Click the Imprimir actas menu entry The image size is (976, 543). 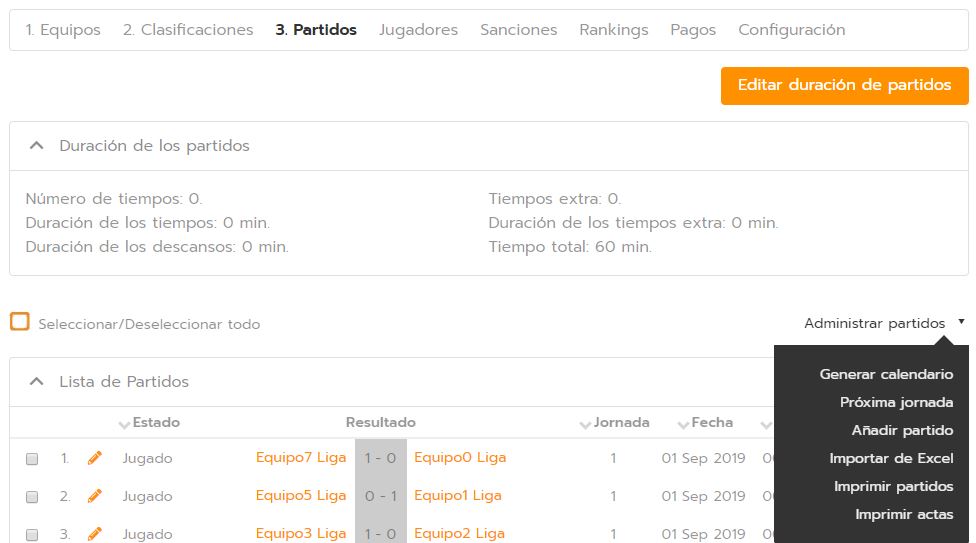904,514
